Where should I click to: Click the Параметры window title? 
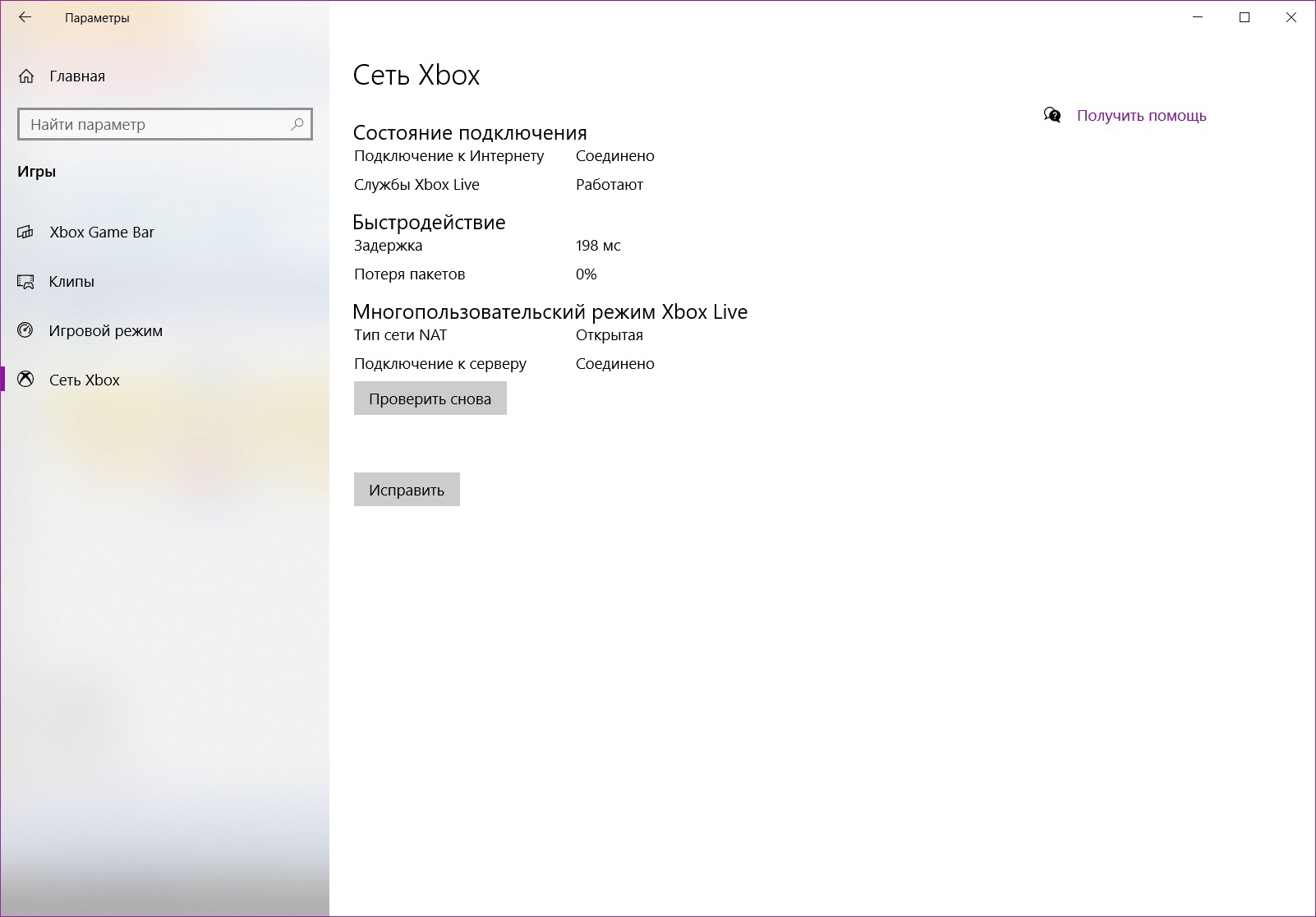pyautogui.click(x=97, y=18)
